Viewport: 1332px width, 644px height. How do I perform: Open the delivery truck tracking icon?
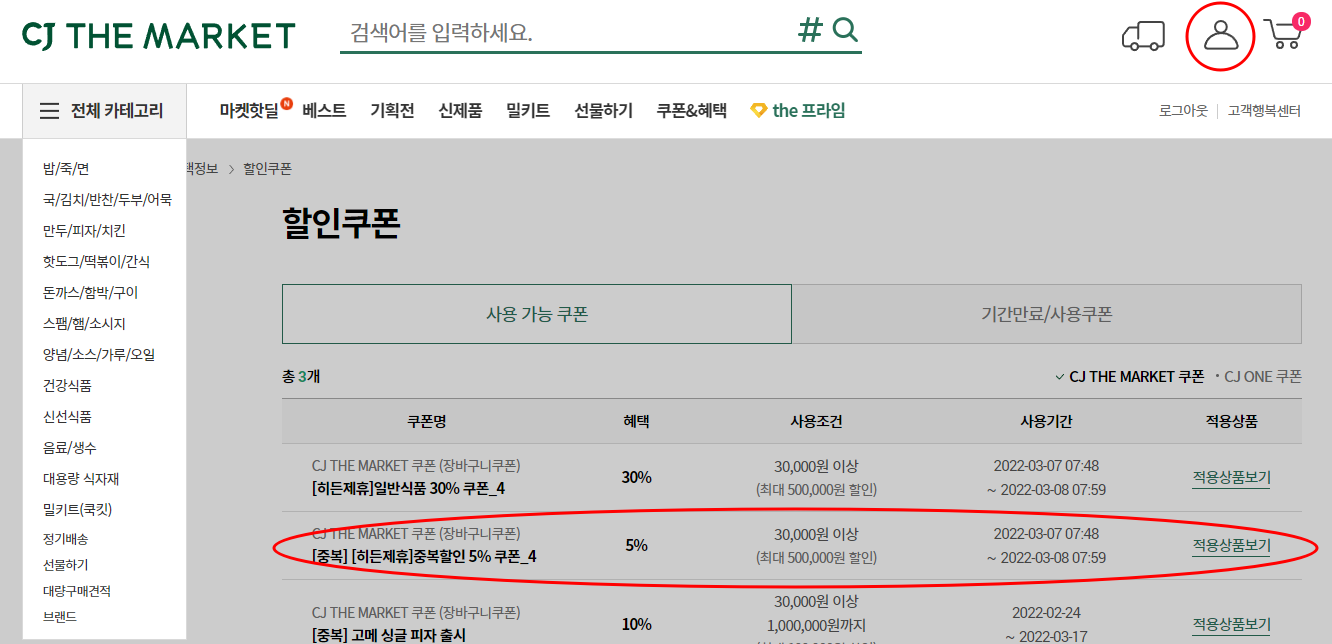(x=1144, y=36)
